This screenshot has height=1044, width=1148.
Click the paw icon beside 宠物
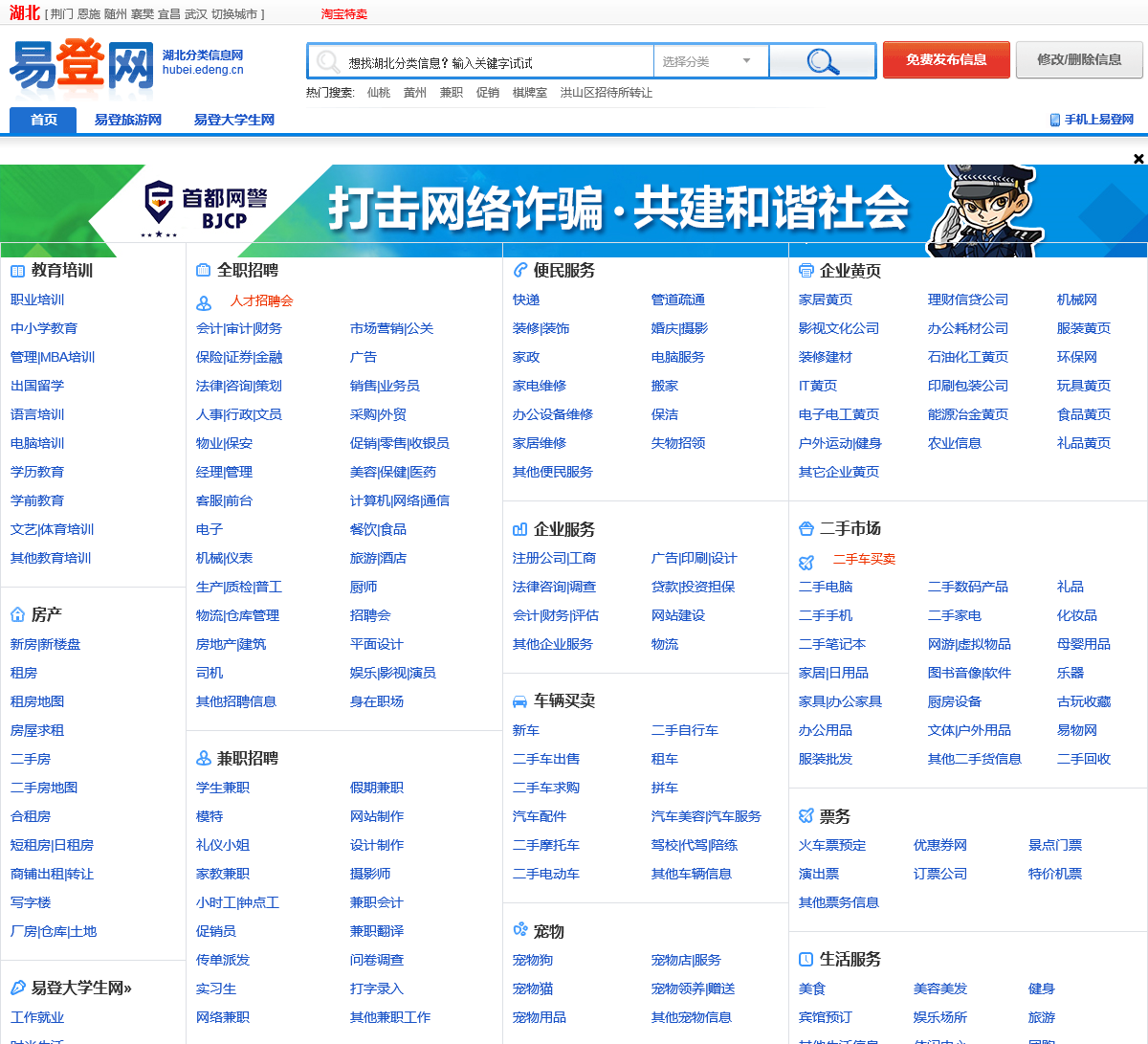520,930
